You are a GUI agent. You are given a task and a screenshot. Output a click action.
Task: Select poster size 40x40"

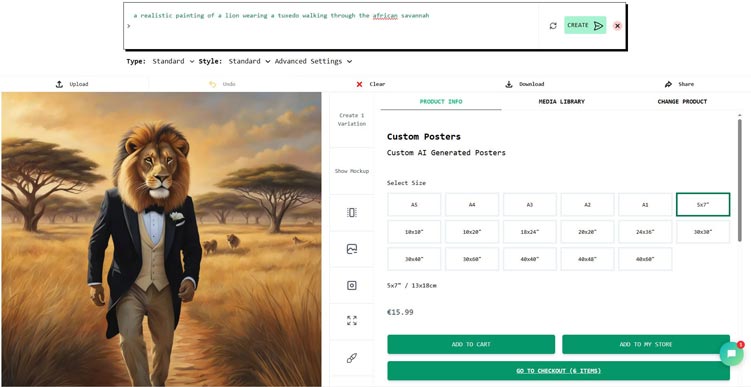(530, 259)
